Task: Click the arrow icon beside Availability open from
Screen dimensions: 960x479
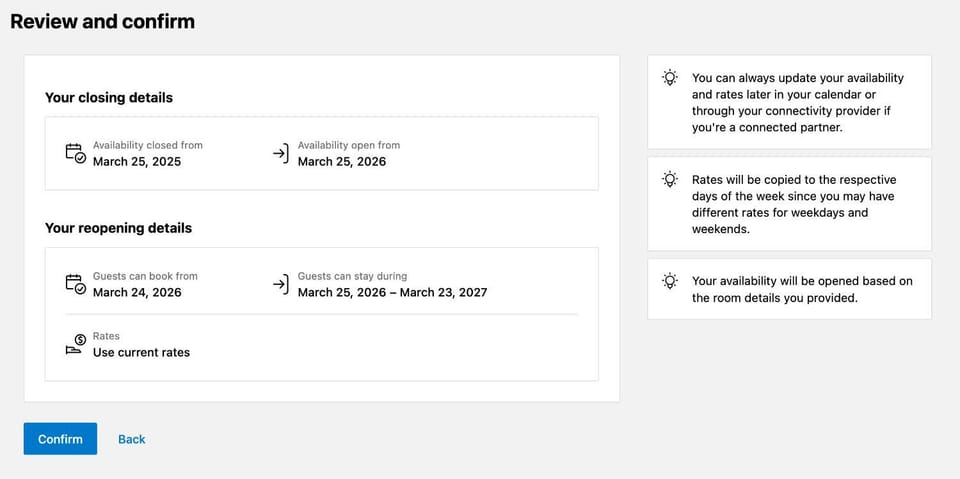Action: pos(281,153)
